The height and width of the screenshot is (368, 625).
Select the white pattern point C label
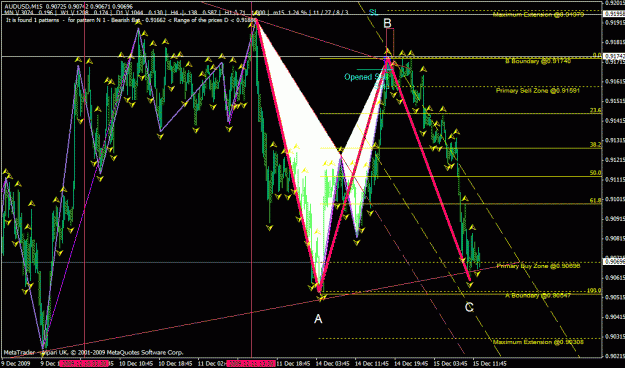(x=469, y=307)
